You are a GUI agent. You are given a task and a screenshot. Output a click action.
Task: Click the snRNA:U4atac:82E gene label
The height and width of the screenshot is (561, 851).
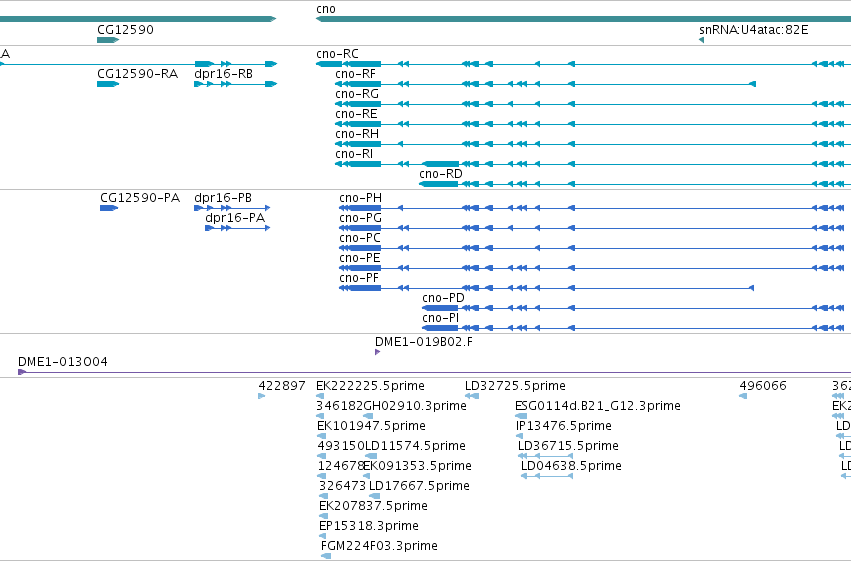[753, 29]
